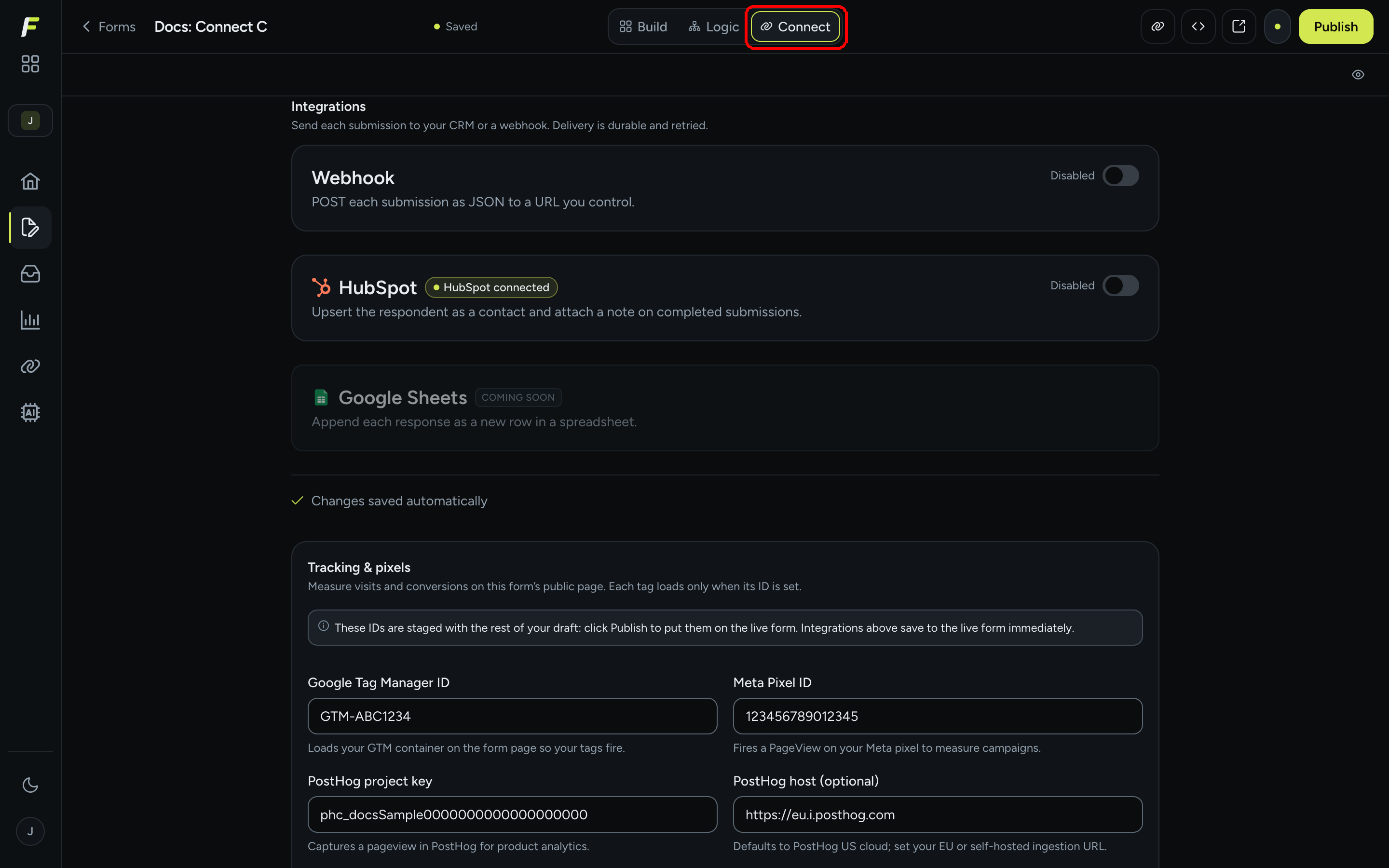Image resolution: width=1389 pixels, height=868 pixels.
Task: Switch to the Logic tab
Action: (x=713, y=27)
